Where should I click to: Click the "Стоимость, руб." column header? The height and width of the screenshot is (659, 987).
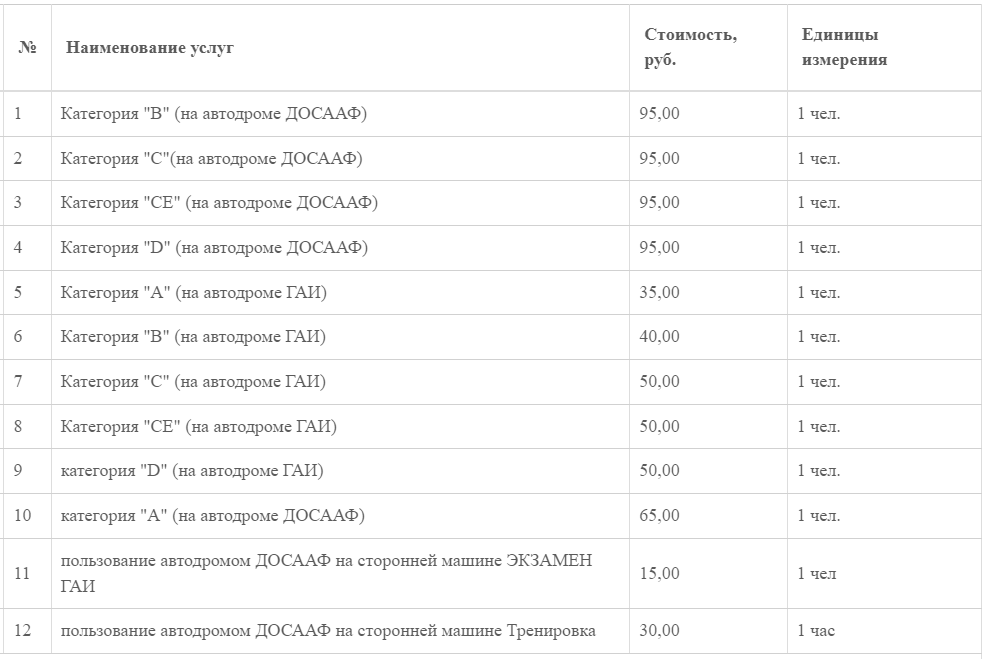click(691, 47)
